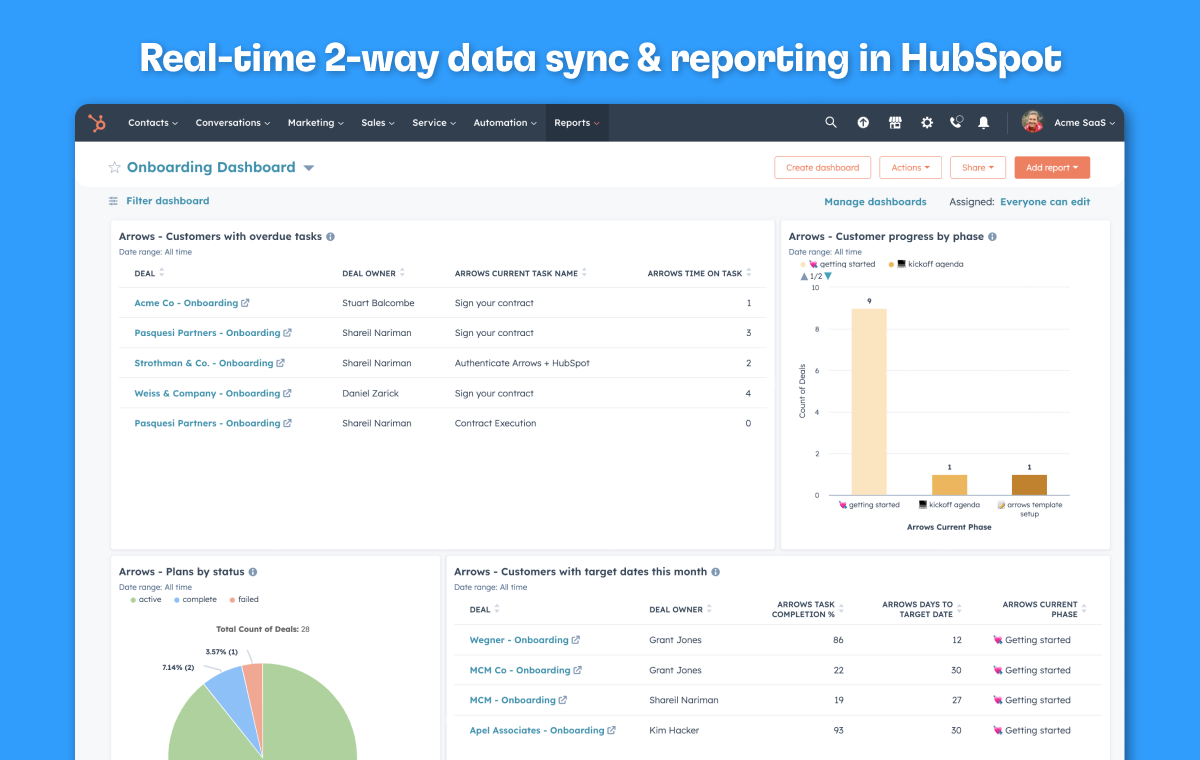Go to previous legend page up arrow
The width and height of the screenshot is (1200, 760).
pyautogui.click(x=804, y=276)
